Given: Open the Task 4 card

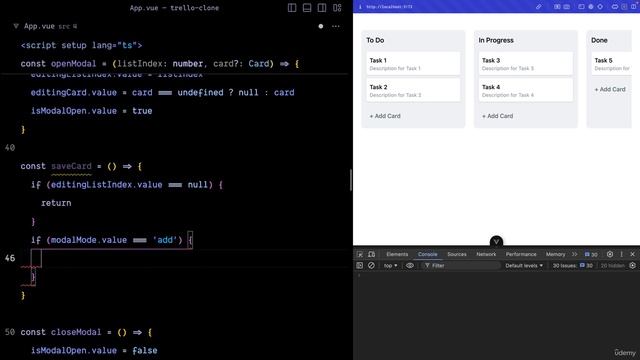Looking at the screenshot, I should [525, 90].
